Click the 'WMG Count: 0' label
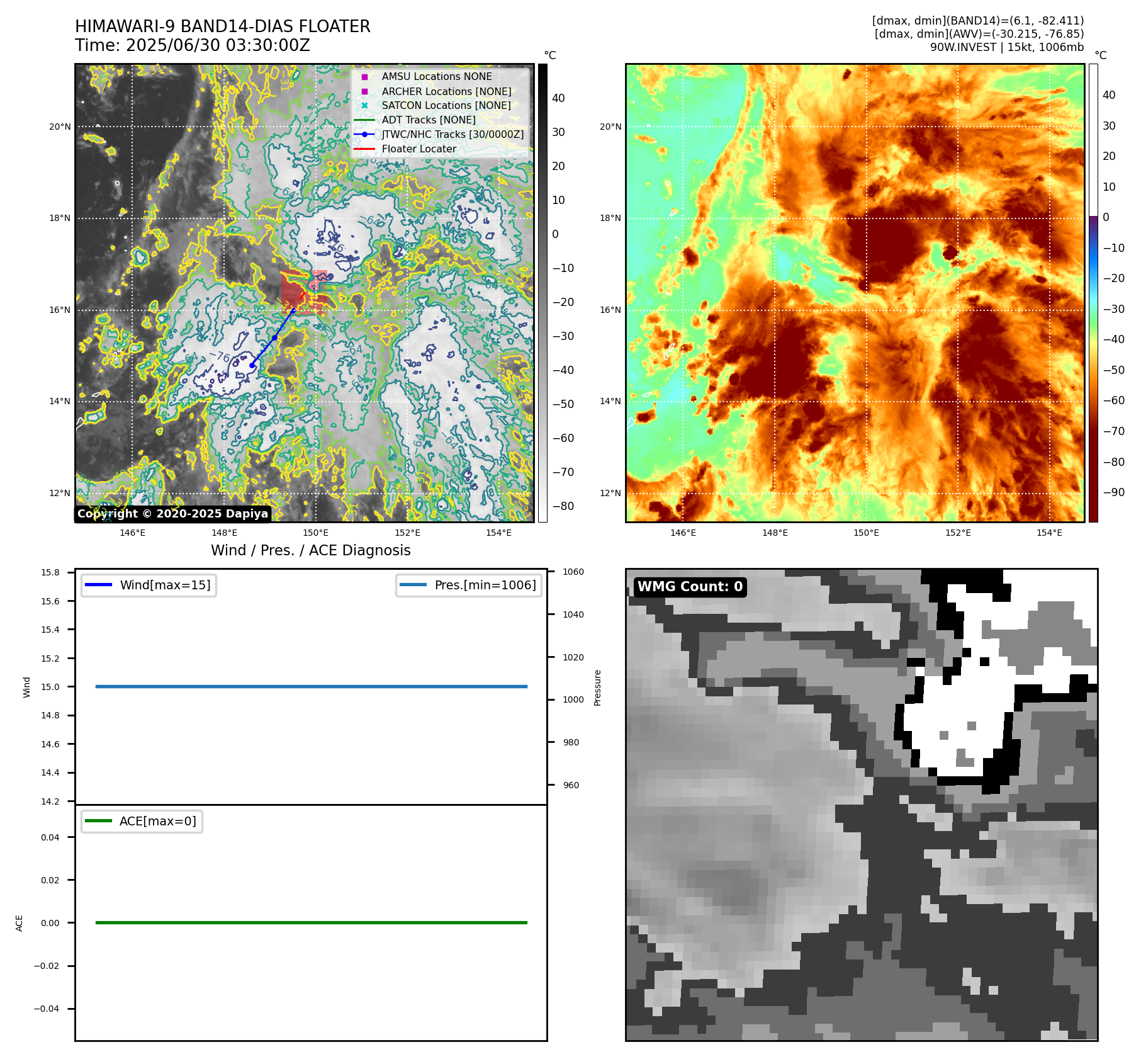Viewport: 1141px width, 1064px height. (690, 587)
